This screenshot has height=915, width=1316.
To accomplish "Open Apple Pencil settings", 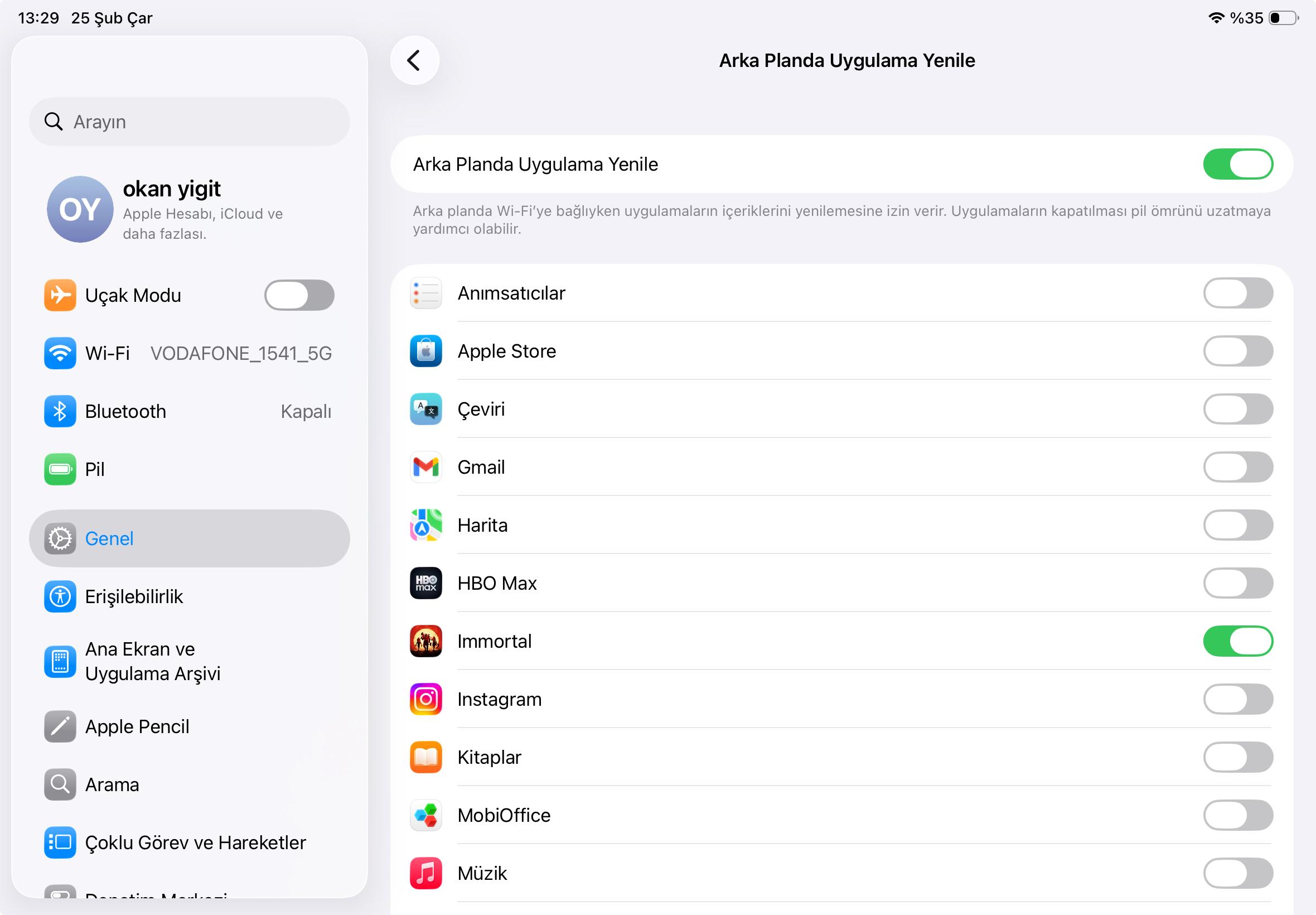I will pyautogui.click(x=189, y=726).
